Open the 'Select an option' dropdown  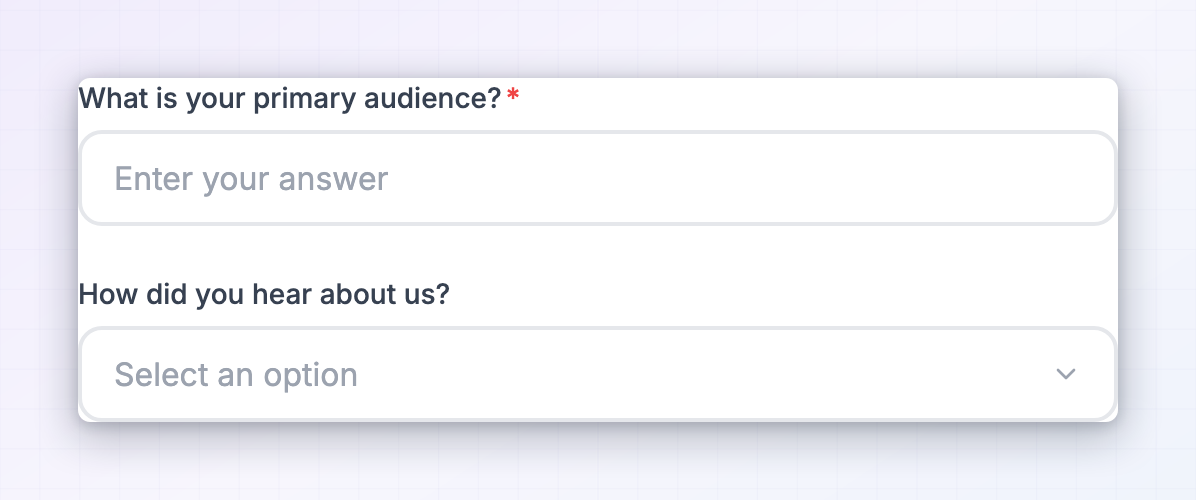point(598,373)
